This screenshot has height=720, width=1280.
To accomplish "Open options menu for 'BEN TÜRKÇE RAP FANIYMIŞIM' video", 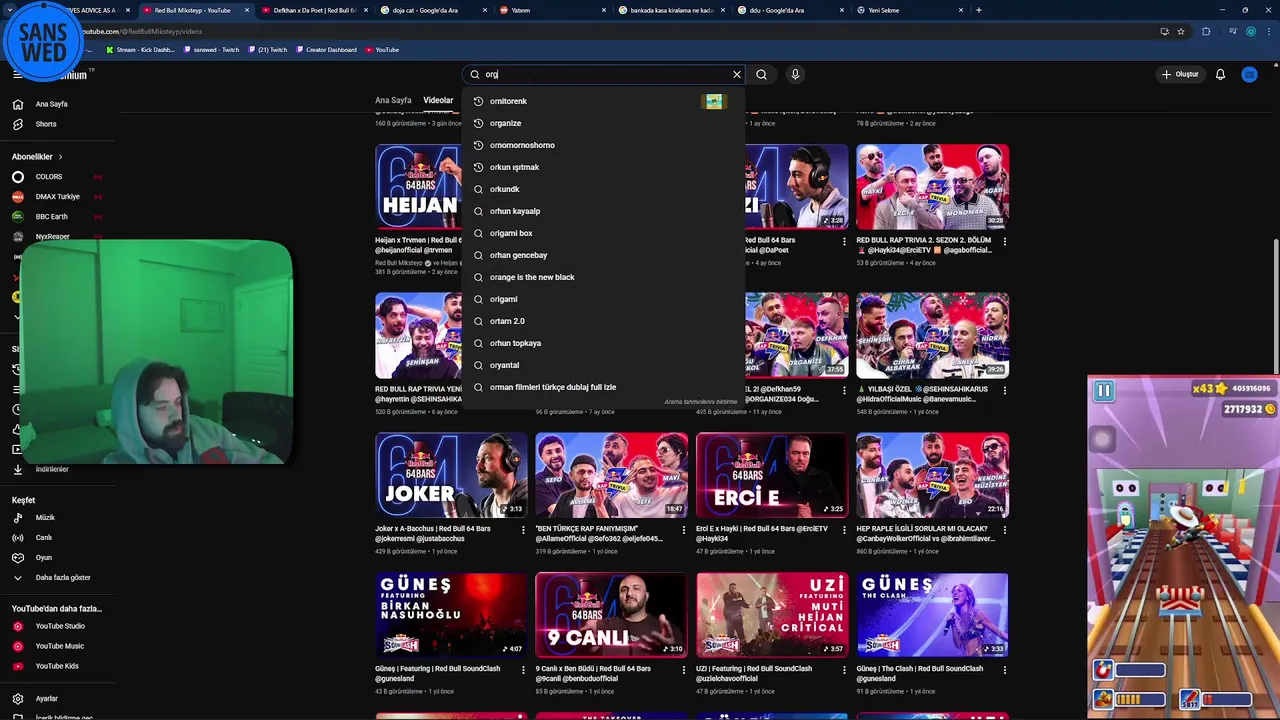I will (x=683, y=530).
